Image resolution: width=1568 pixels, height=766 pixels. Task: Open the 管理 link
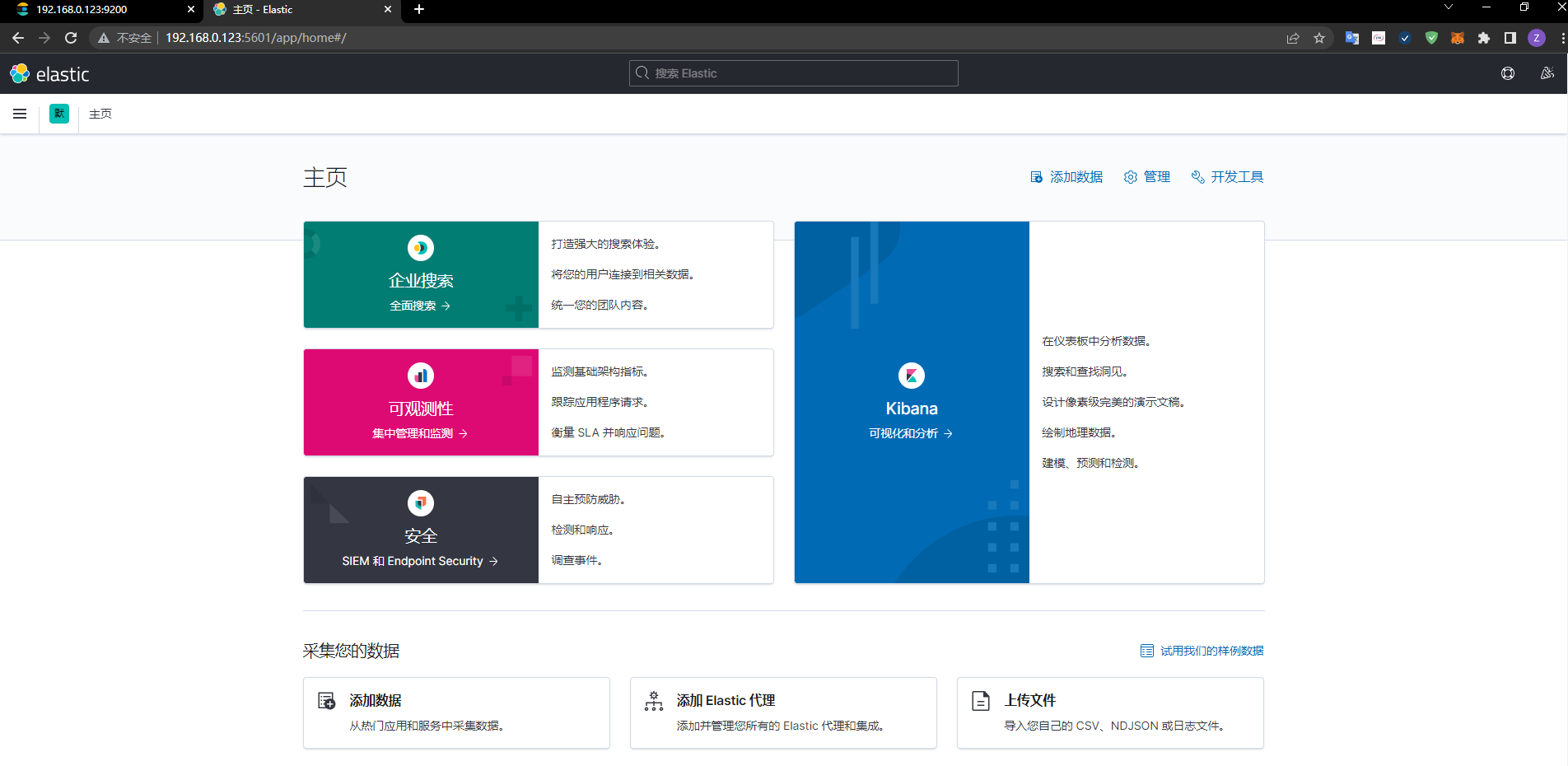(1147, 177)
